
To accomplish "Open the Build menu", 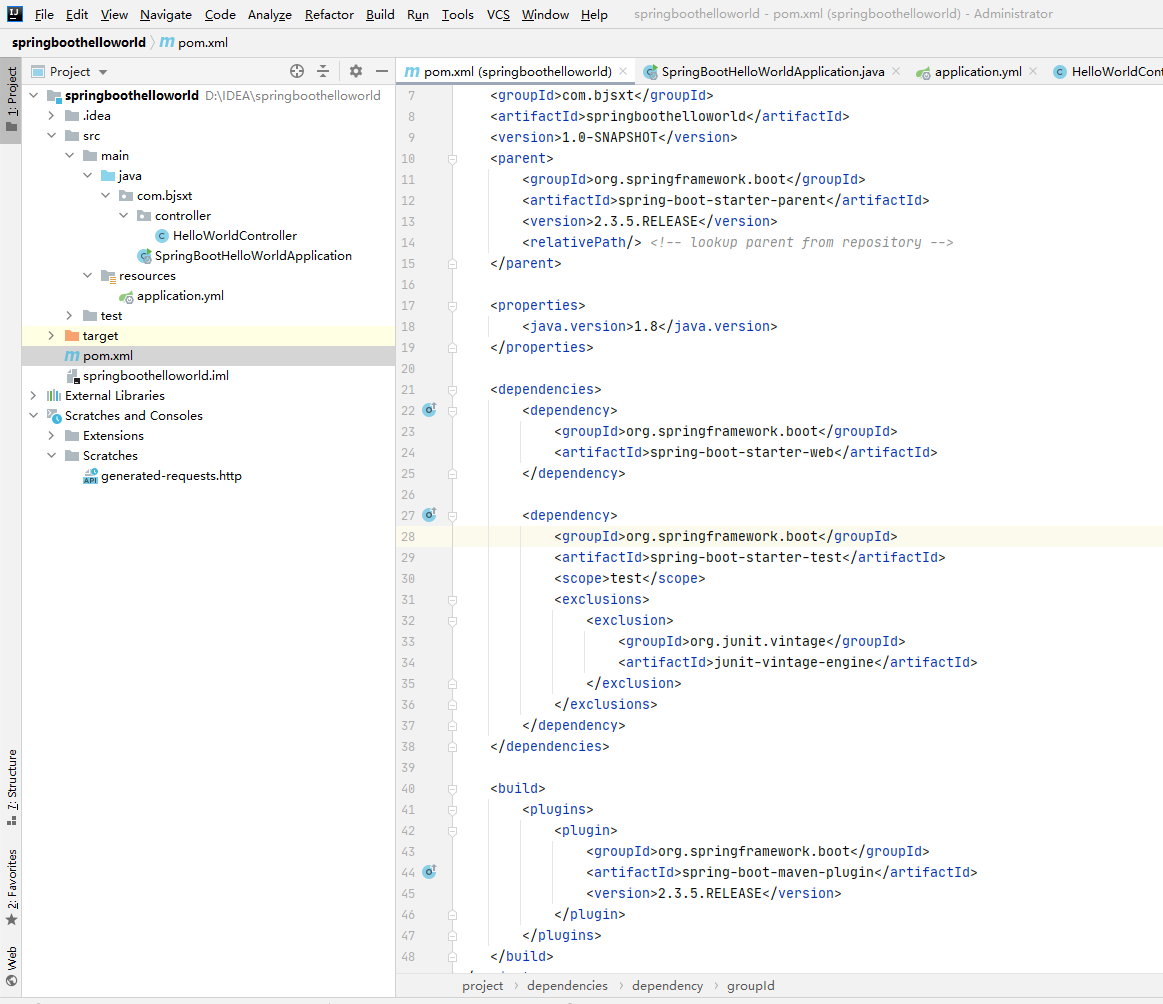I will tap(380, 14).
